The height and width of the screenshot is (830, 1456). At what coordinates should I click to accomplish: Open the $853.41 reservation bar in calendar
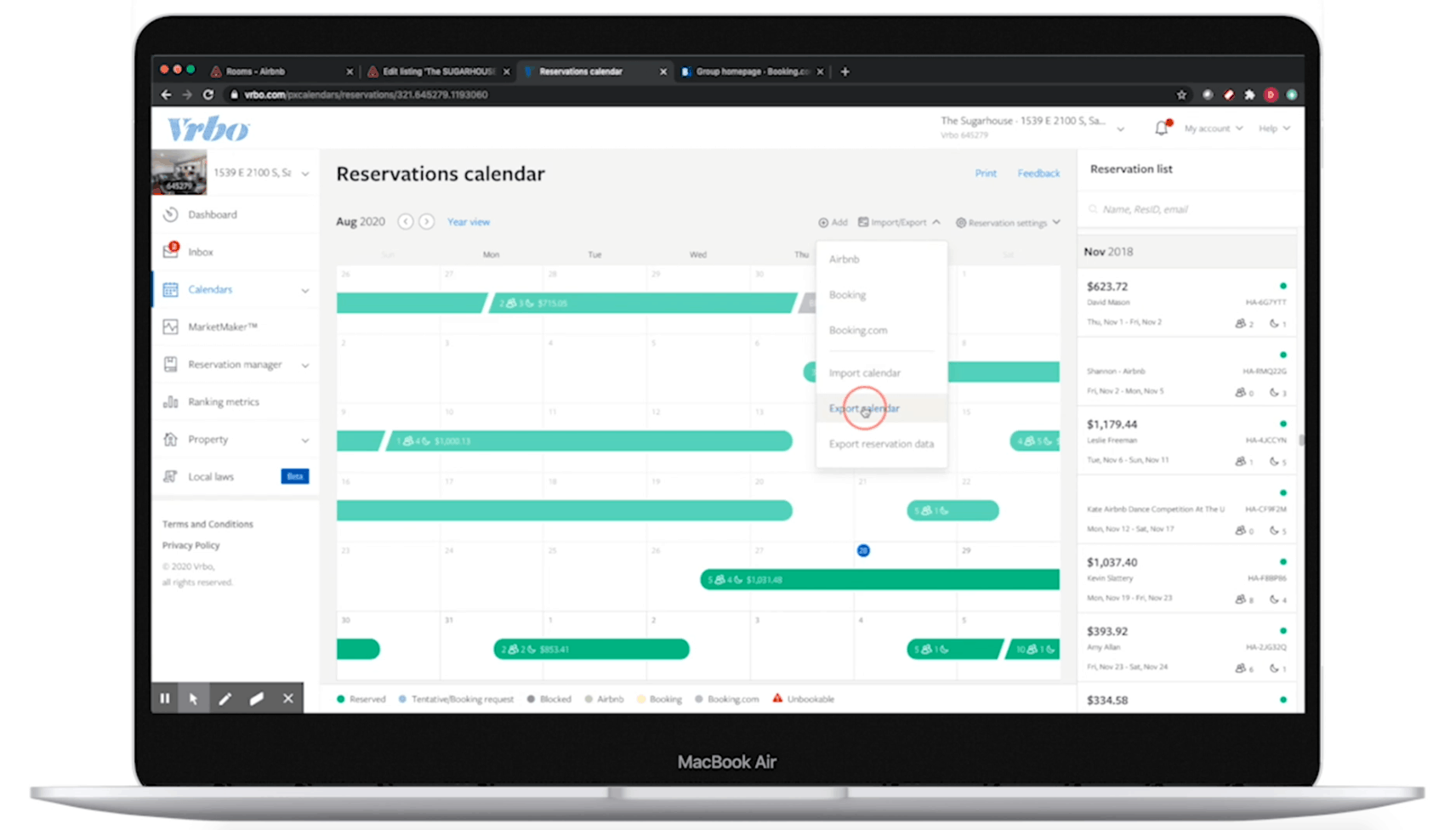click(x=591, y=649)
